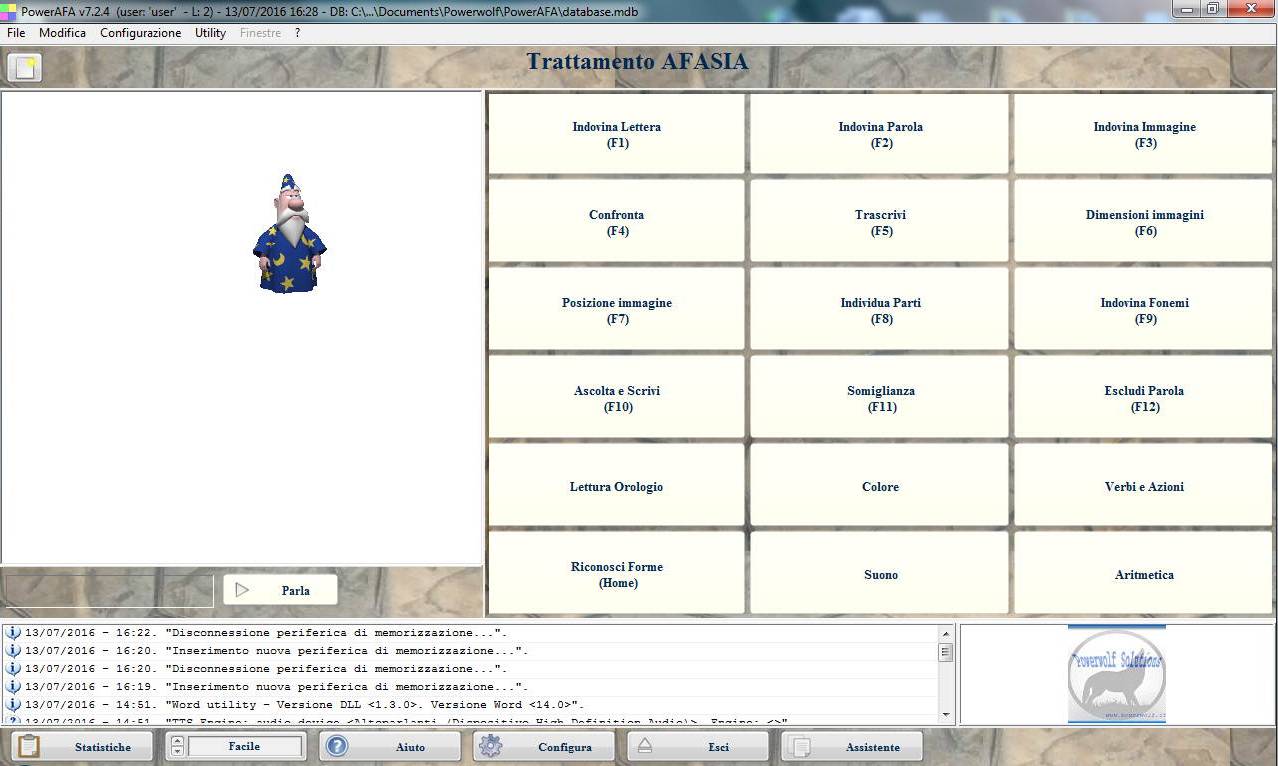Start the Verbi e Azioni exercise
1278x766 pixels.
tap(1144, 486)
